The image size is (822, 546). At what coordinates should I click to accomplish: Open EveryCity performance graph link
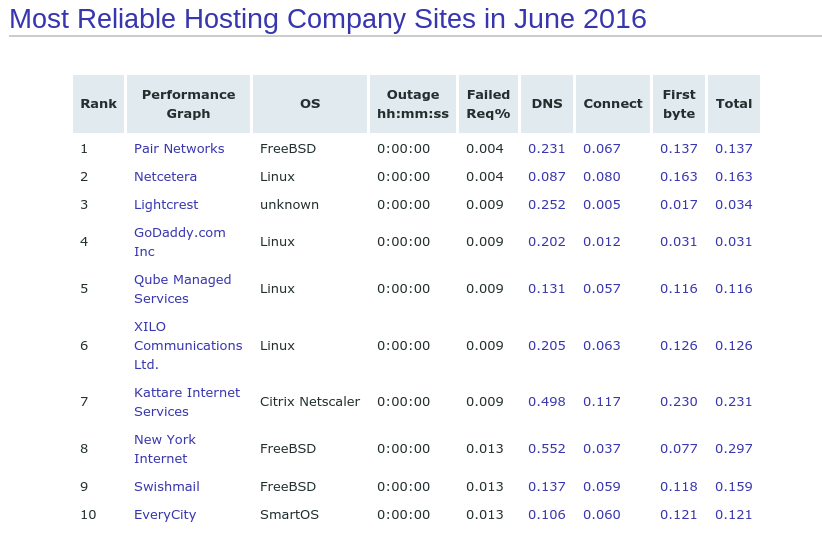165,515
